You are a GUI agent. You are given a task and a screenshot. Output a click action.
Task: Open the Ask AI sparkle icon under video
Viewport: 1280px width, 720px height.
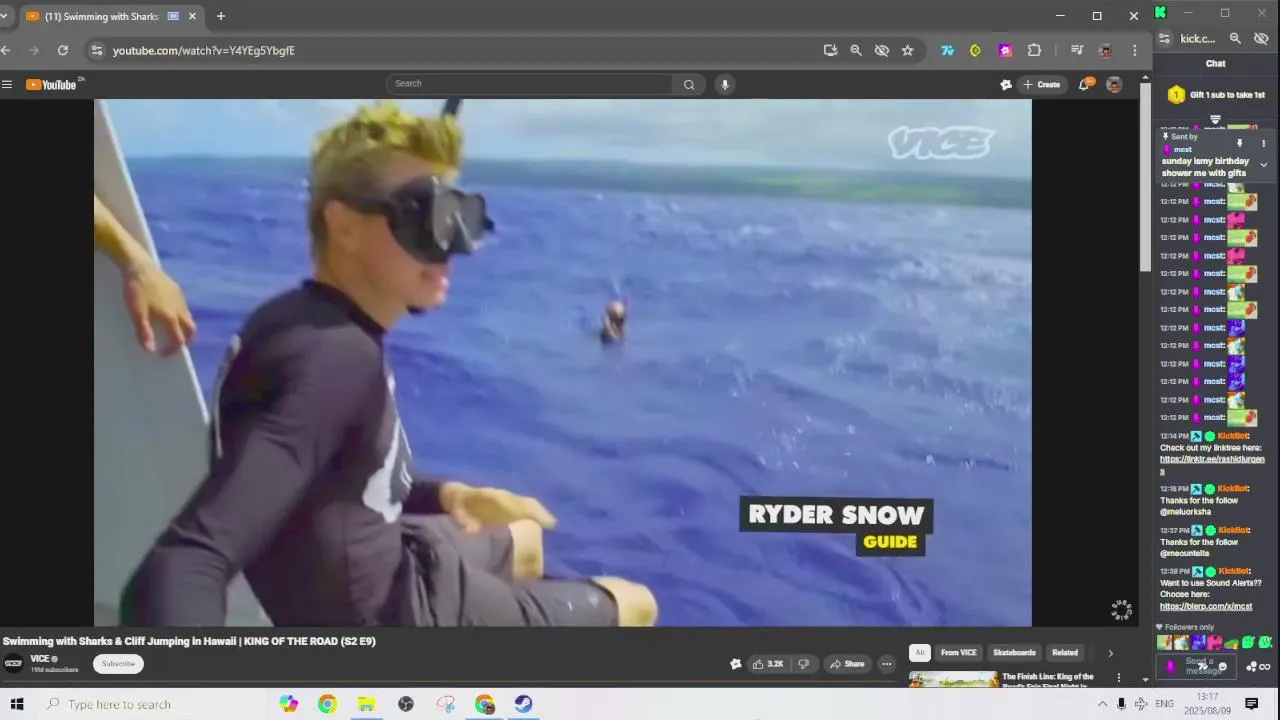tap(735, 664)
